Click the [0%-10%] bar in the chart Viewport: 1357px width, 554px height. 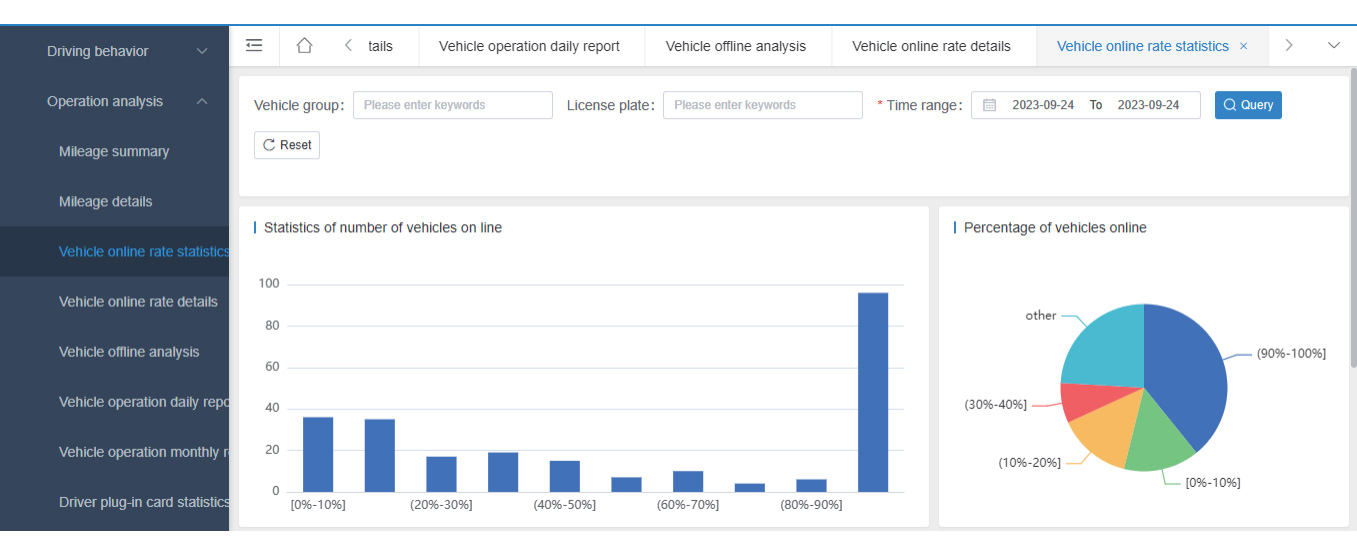tap(318, 454)
